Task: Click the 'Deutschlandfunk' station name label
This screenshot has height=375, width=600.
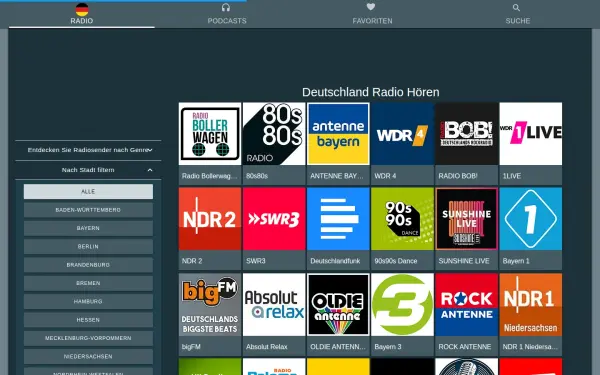Action: 335,261
